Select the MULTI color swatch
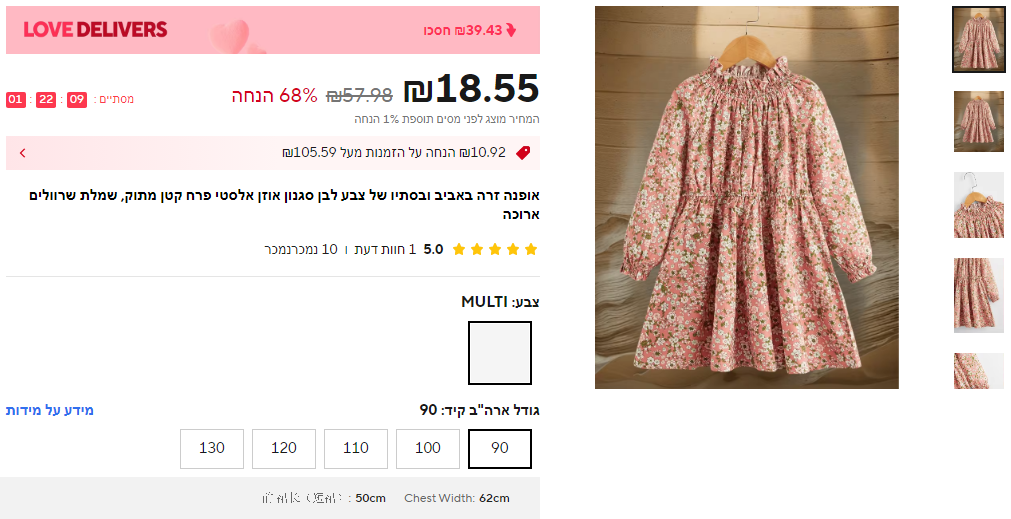 500,352
